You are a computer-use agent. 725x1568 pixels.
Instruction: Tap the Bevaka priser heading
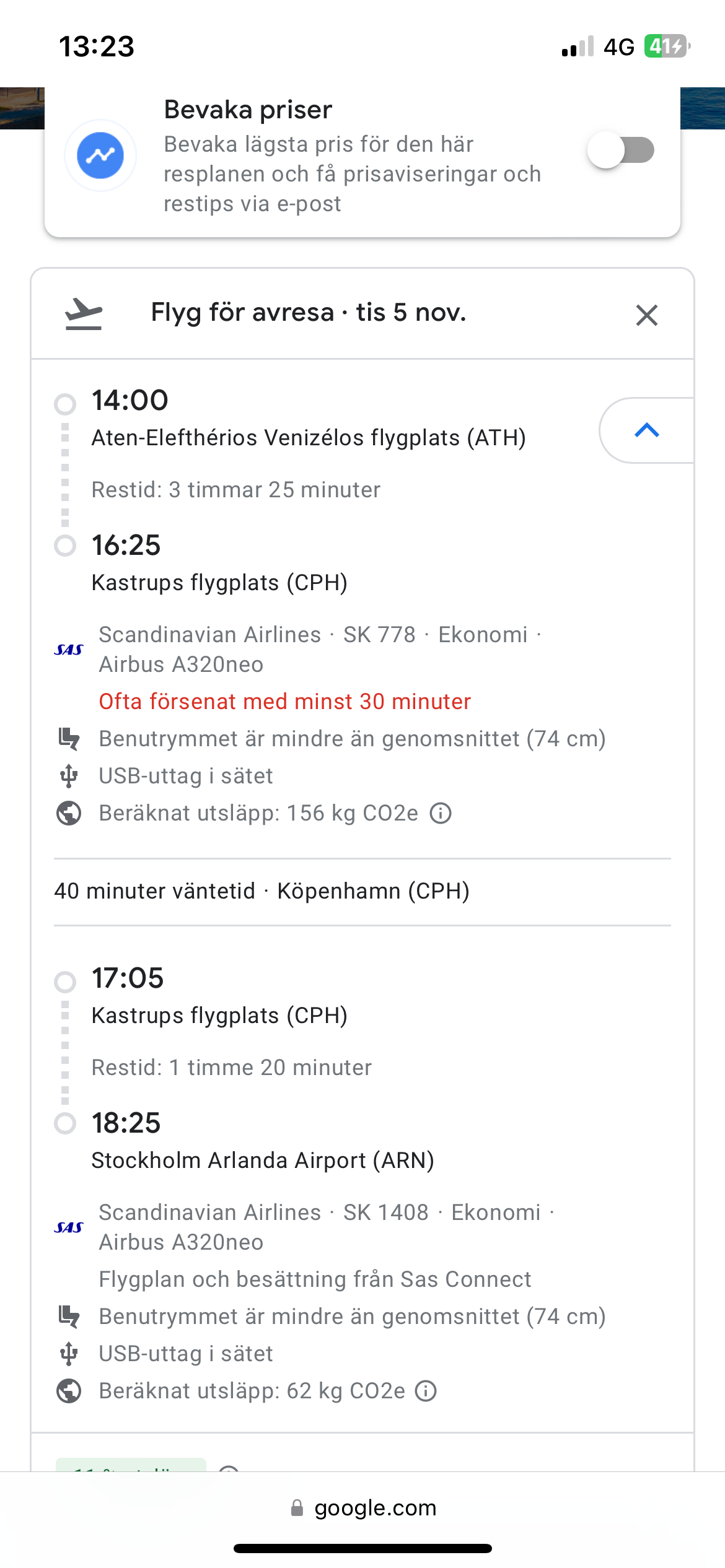point(248,110)
